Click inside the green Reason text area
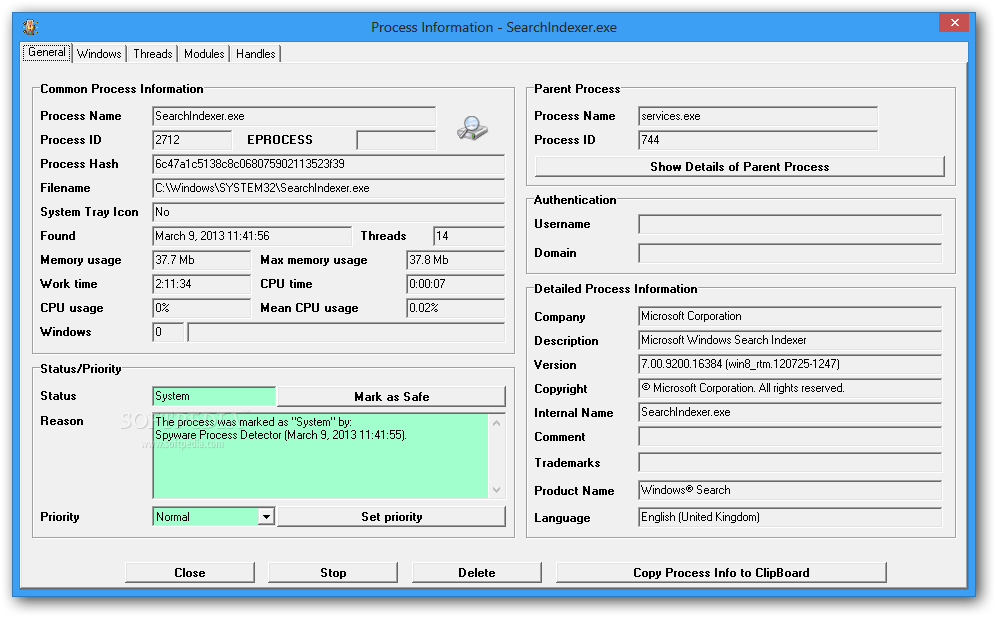The image size is (996, 617). [x=321, y=456]
